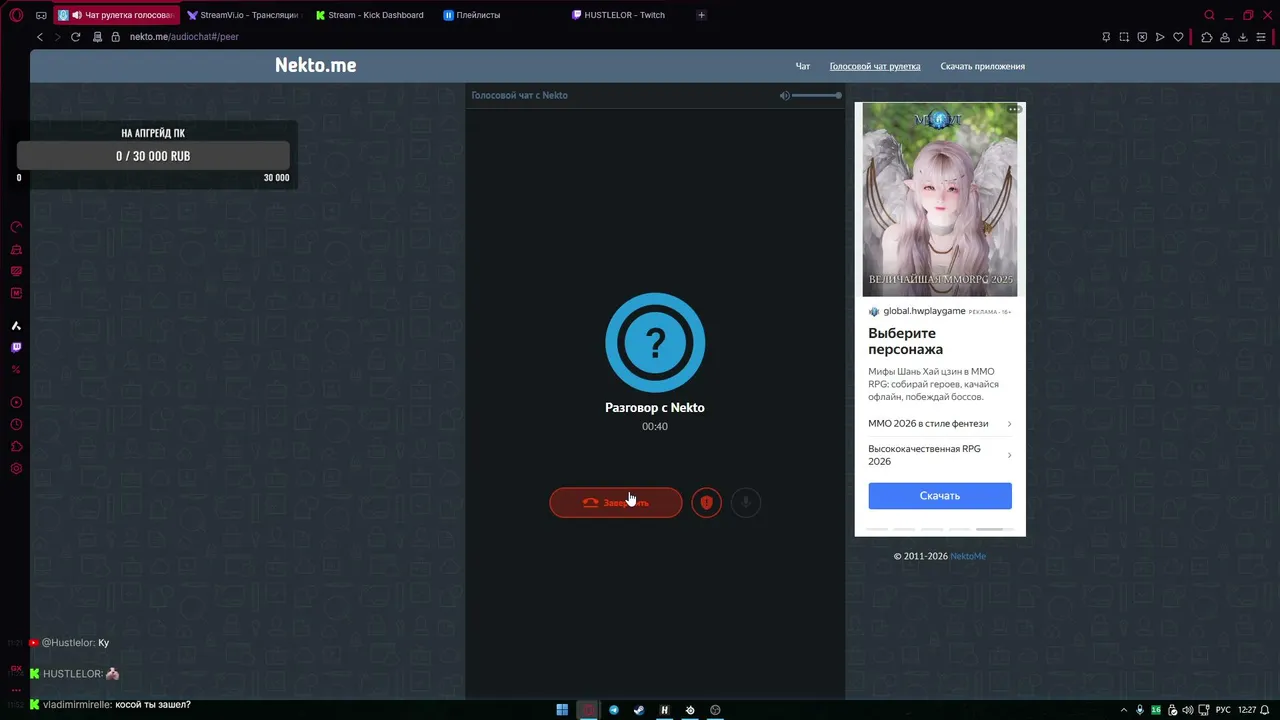Click the question mark avatar circle

[x=655, y=343]
